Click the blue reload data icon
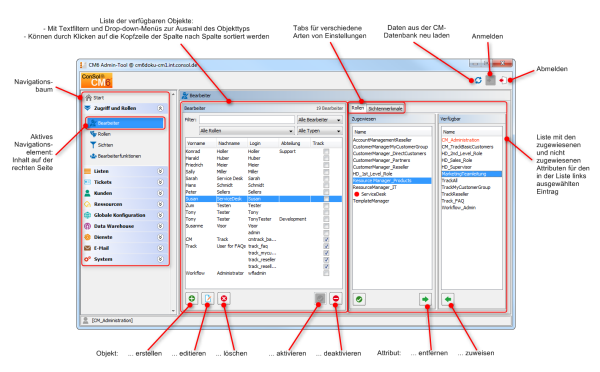Image resolution: width=600 pixels, height=372 pixels. pyautogui.click(x=478, y=80)
